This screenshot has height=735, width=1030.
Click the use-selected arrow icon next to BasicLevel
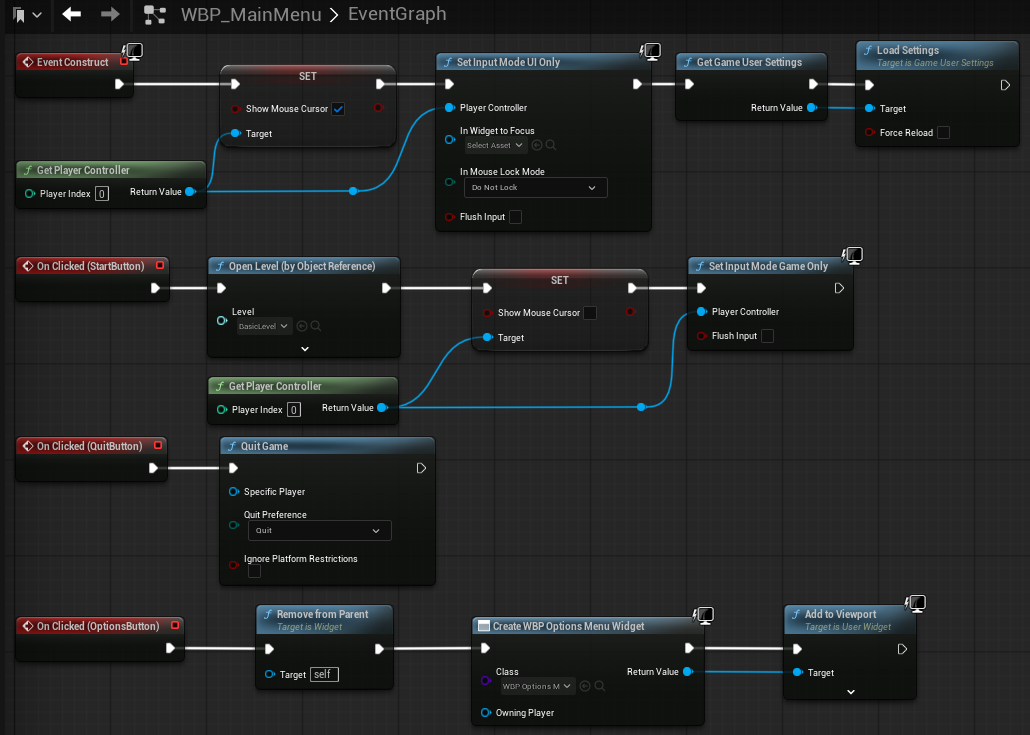[x=302, y=326]
